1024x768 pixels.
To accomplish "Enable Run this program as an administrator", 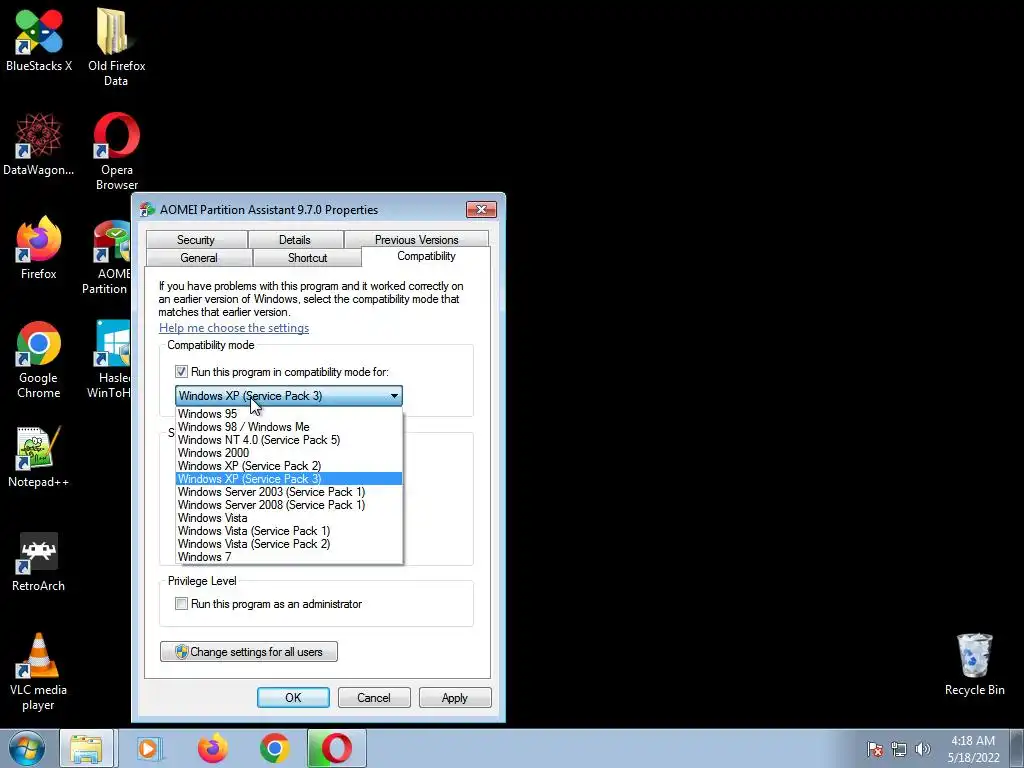I will tap(181, 604).
